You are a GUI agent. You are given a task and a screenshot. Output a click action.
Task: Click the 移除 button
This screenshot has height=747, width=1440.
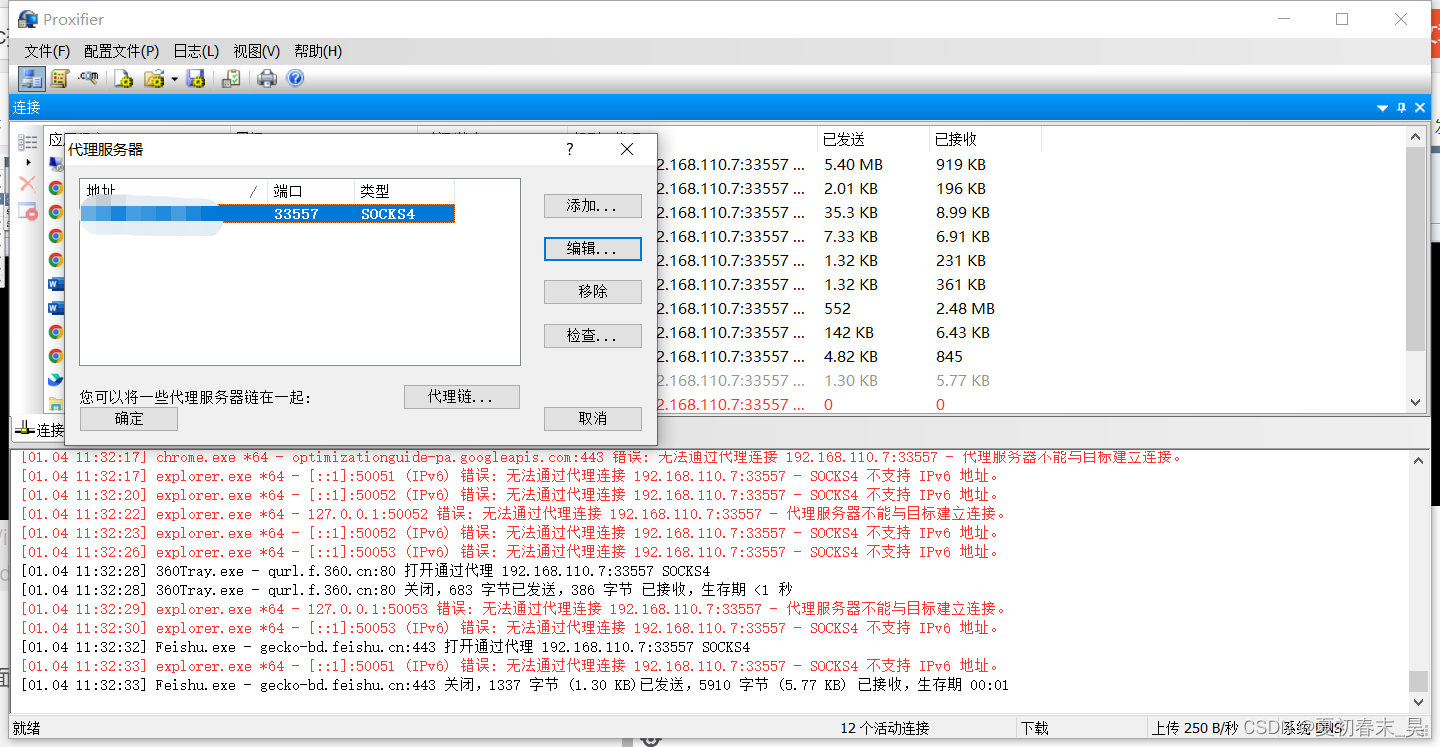[593, 292]
